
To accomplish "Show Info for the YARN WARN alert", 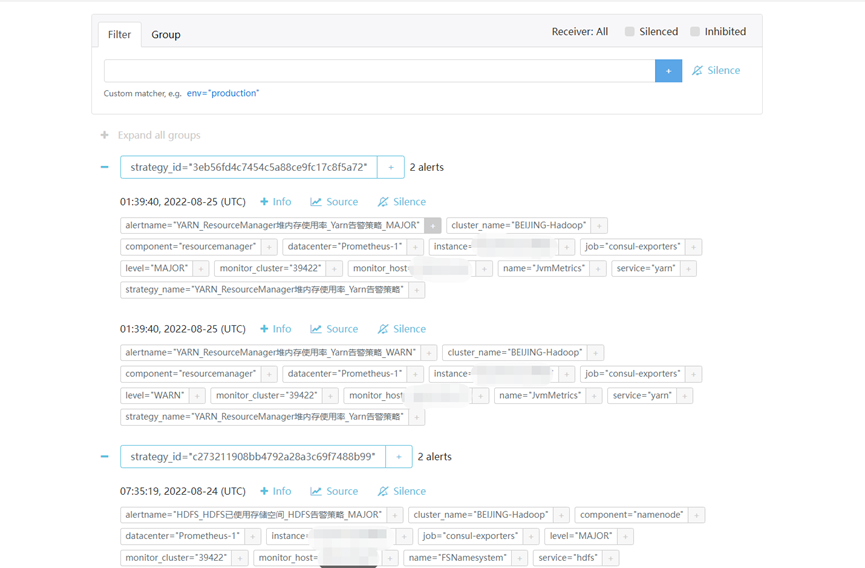I will click(276, 329).
